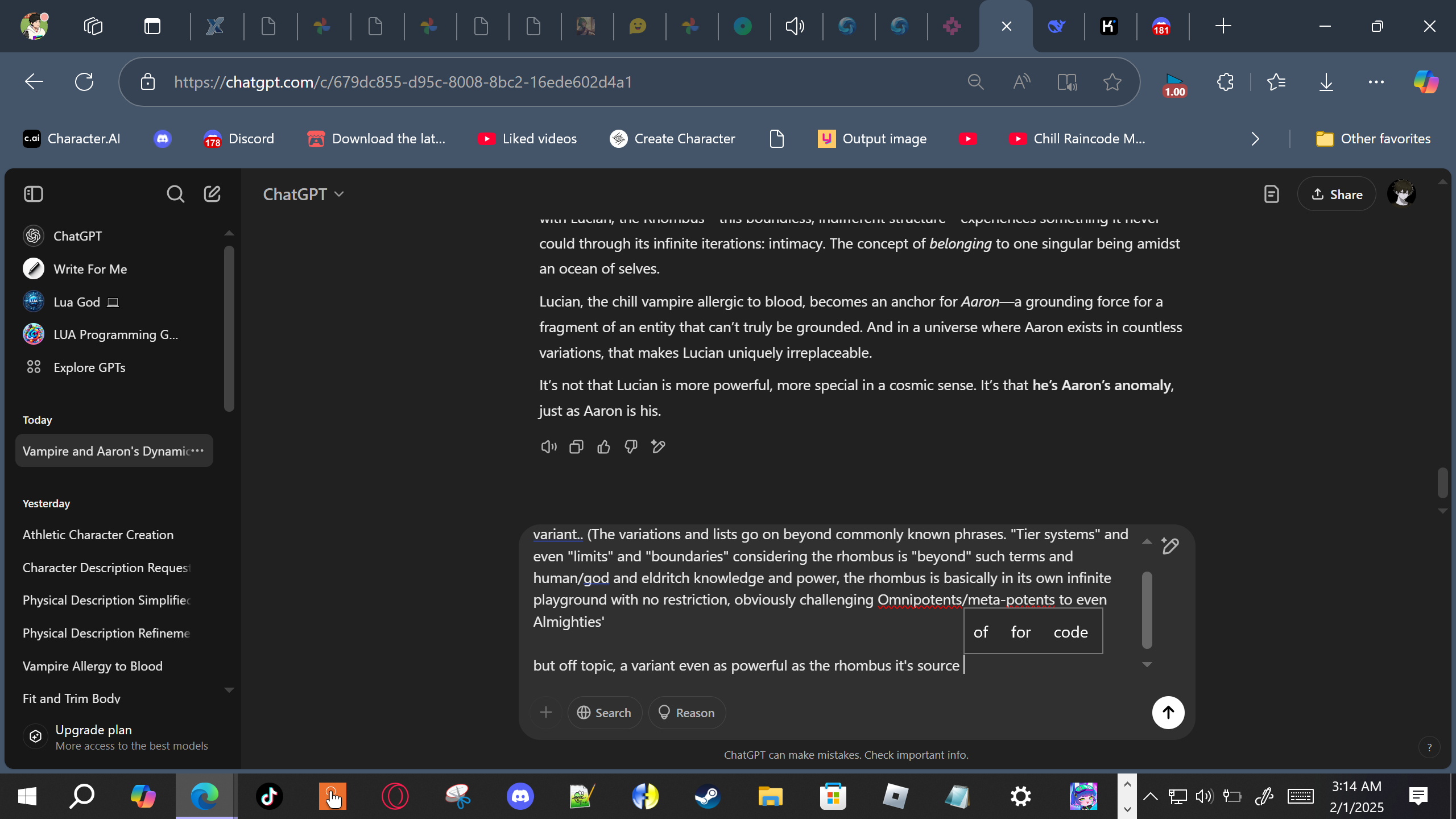Screen dimensions: 1456x819
Task: Click the send message arrow button
Action: [1168, 712]
